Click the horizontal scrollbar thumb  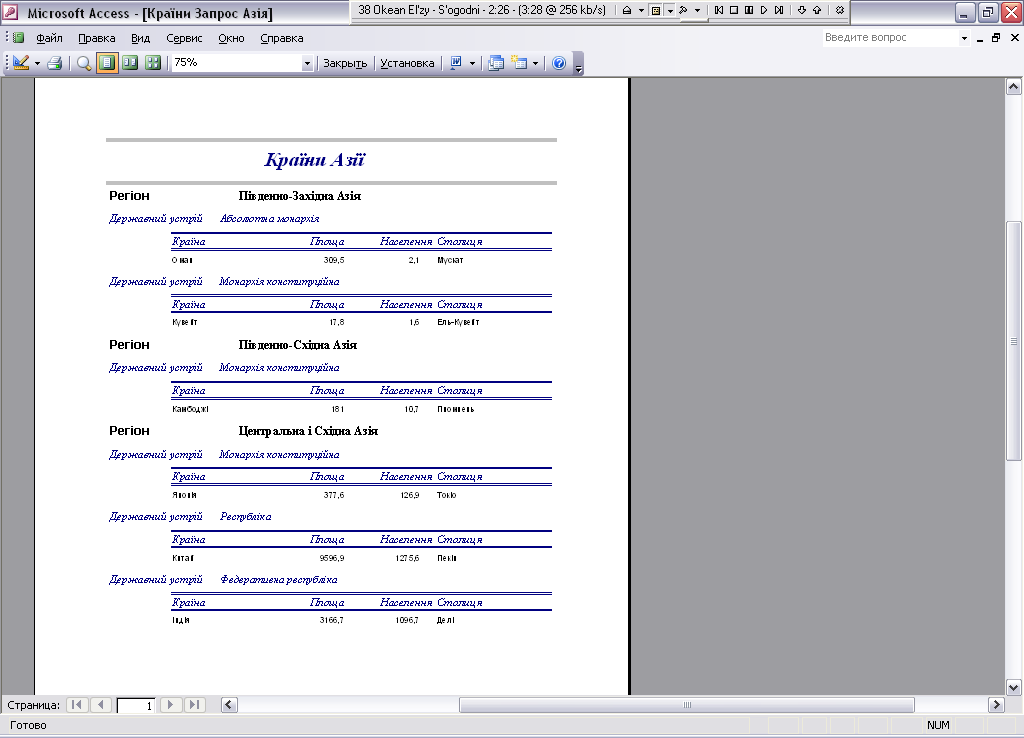point(686,705)
